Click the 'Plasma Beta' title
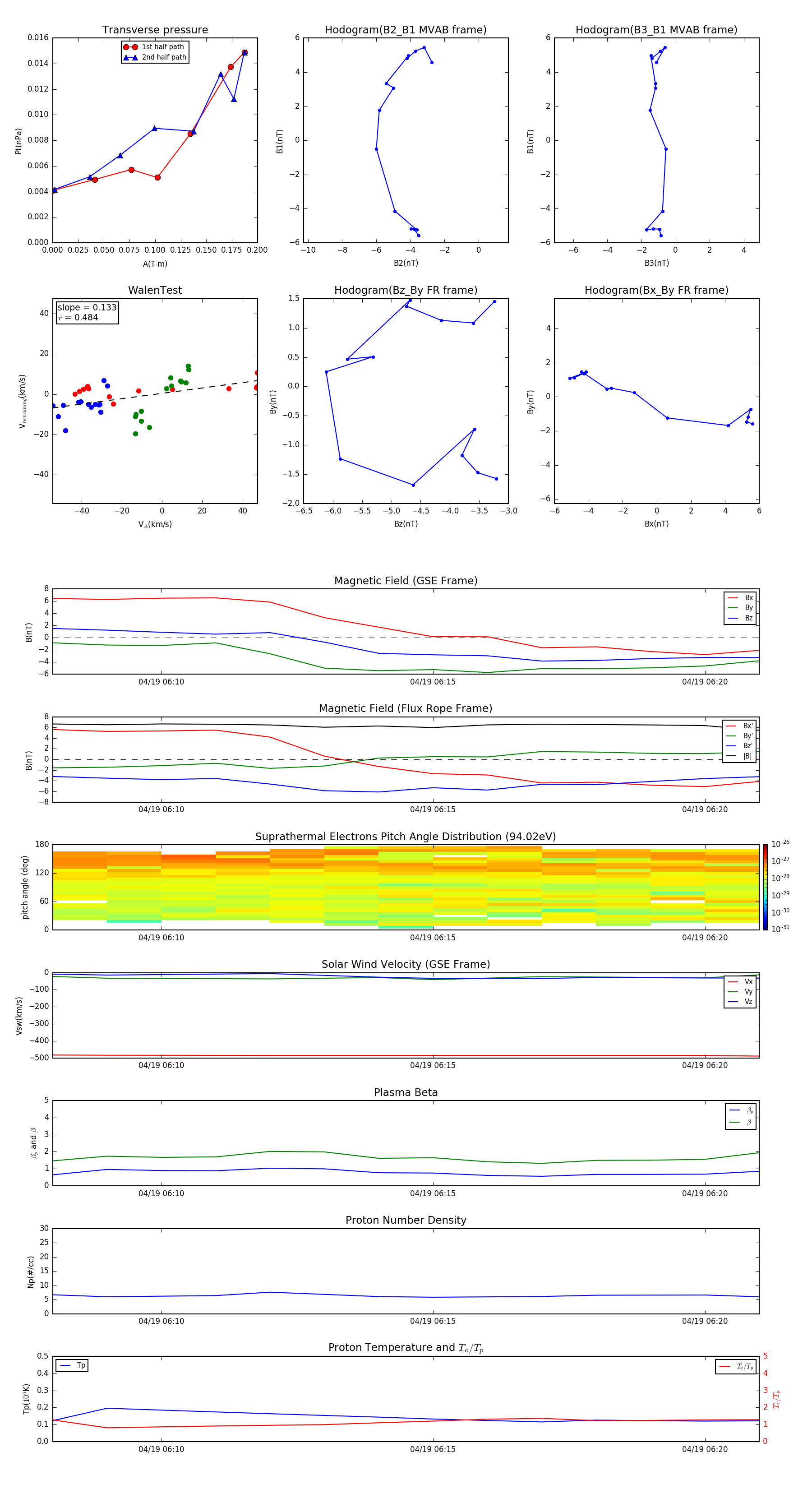Image resolution: width=812 pixels, height=1489 pixels. click(x=406, y=1092)
